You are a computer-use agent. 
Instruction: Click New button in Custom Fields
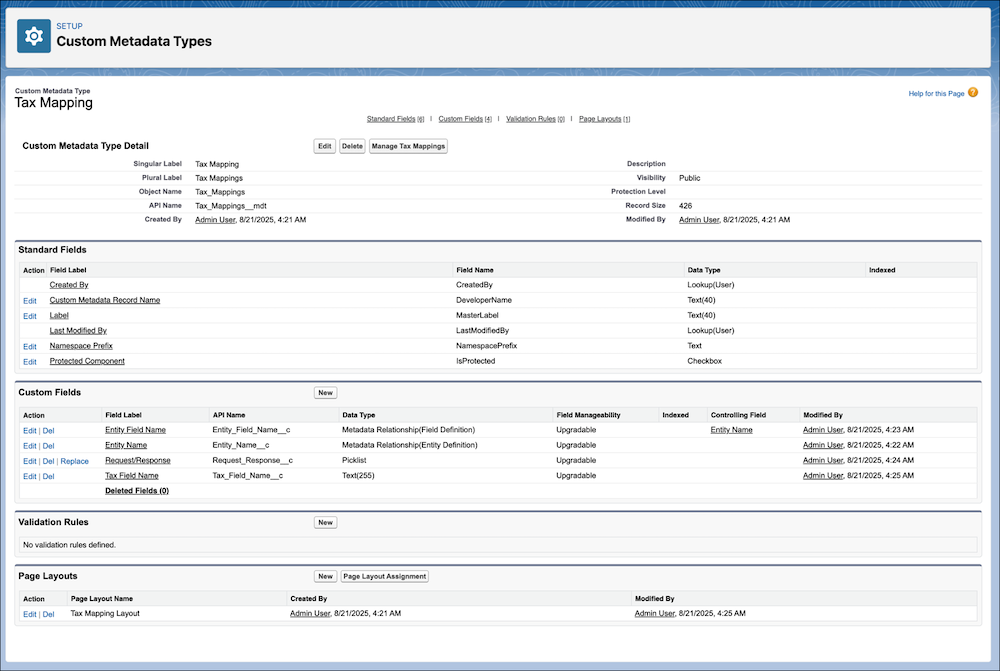pos(325,393)
